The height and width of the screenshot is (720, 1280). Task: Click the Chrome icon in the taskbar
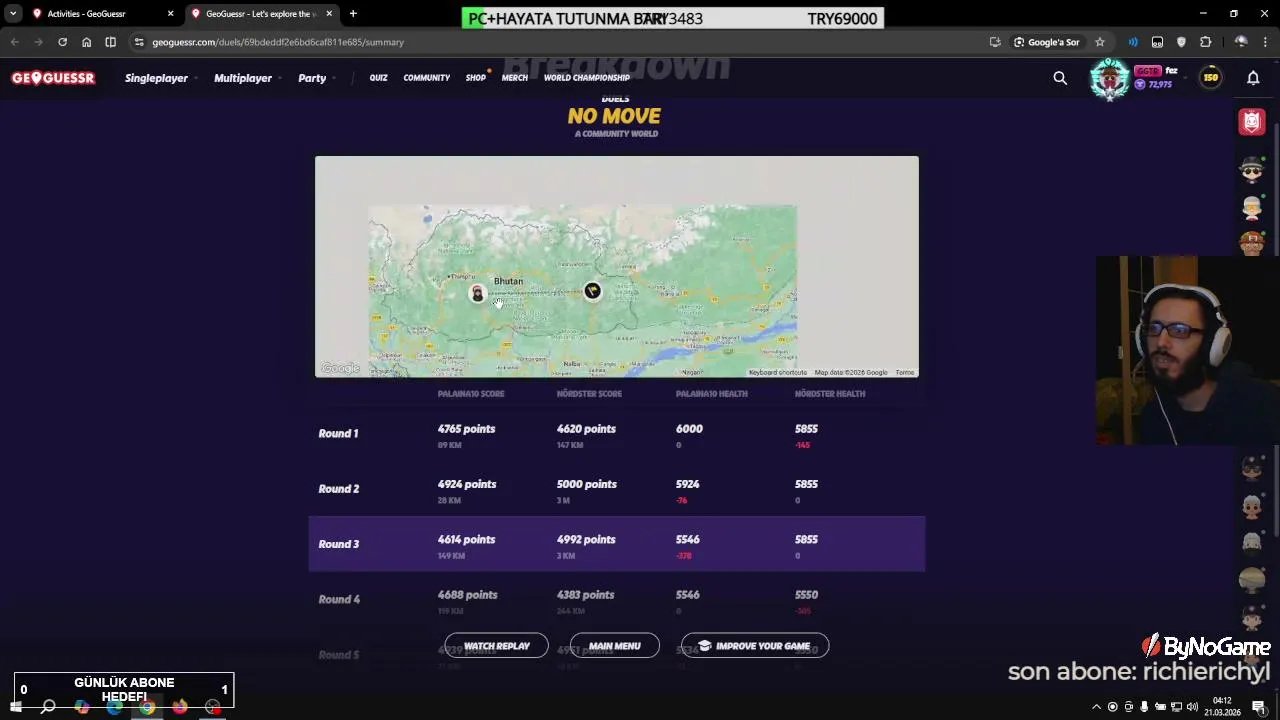click(x=147, y=707)
